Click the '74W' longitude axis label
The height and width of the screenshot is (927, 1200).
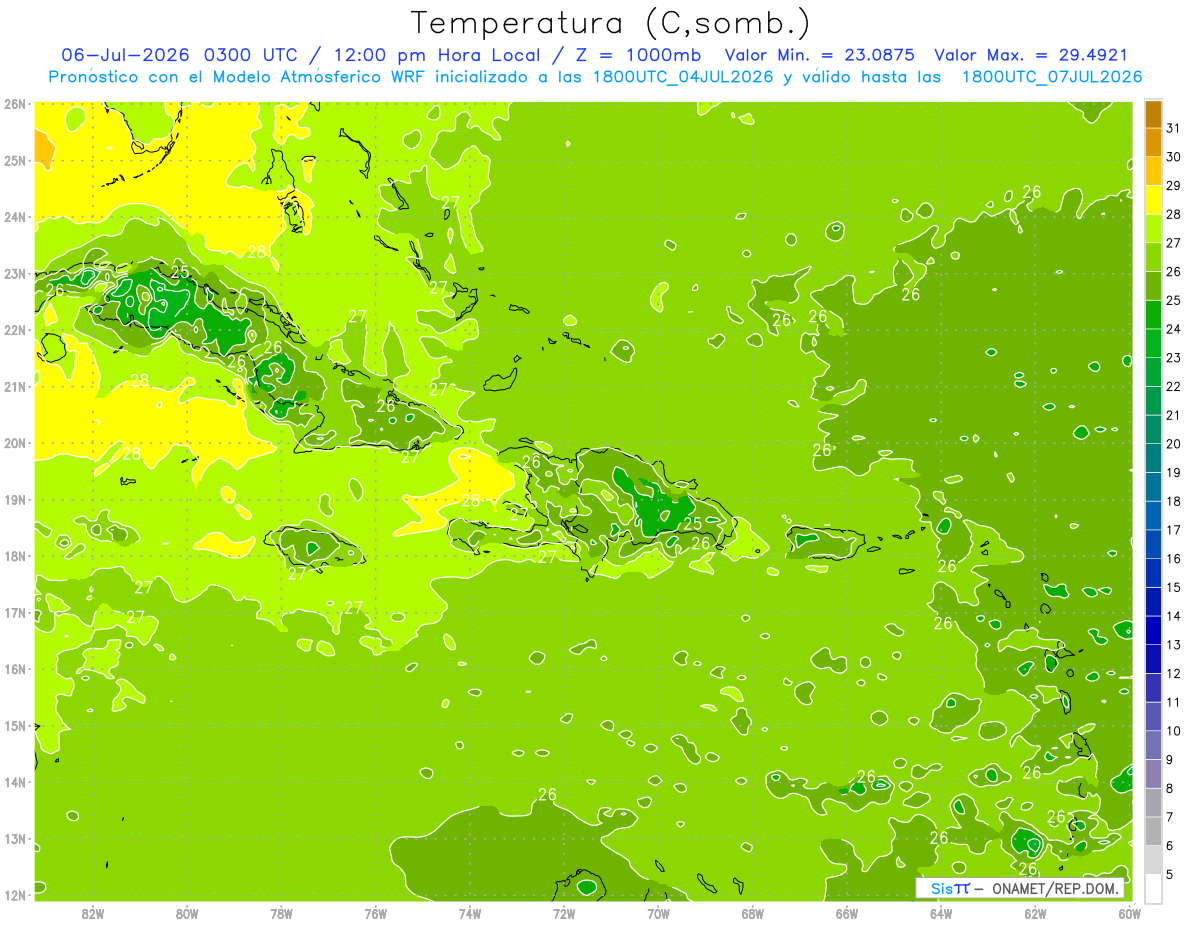[x=470, y=913]
